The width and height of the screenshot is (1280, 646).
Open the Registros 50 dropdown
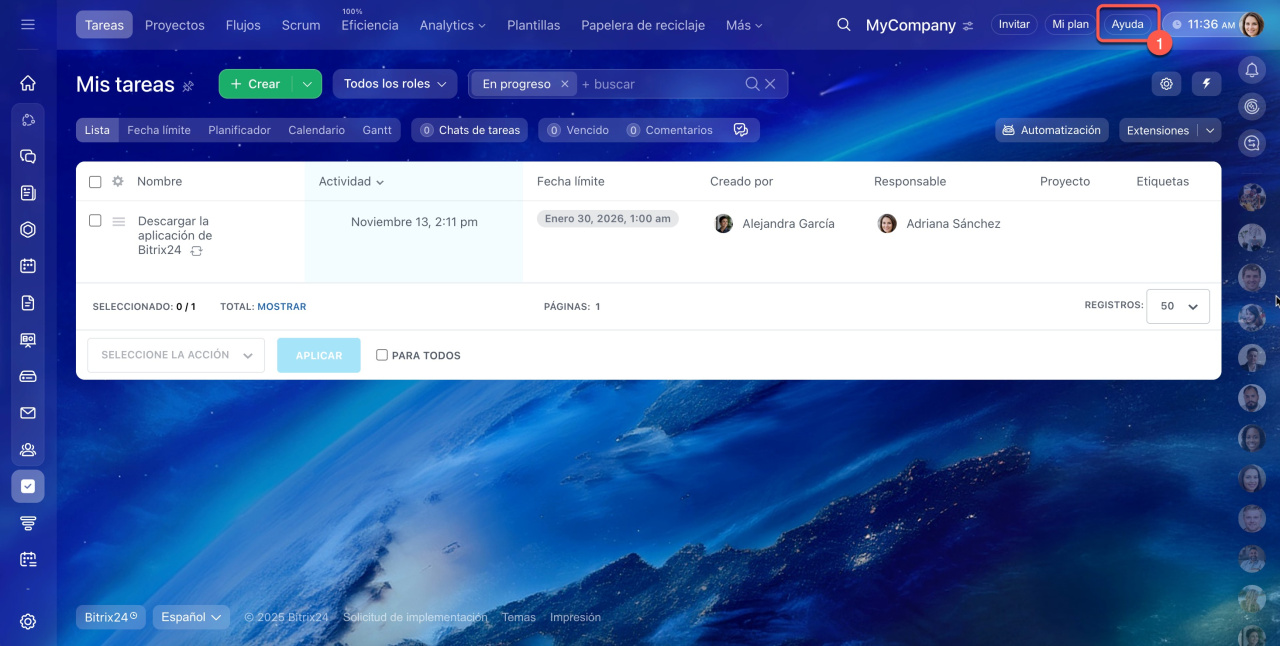click(1178, 307)
